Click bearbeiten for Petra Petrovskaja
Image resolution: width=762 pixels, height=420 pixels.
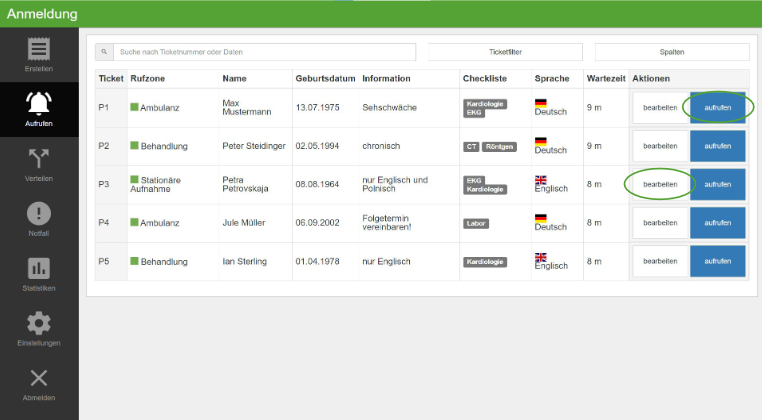660,184
